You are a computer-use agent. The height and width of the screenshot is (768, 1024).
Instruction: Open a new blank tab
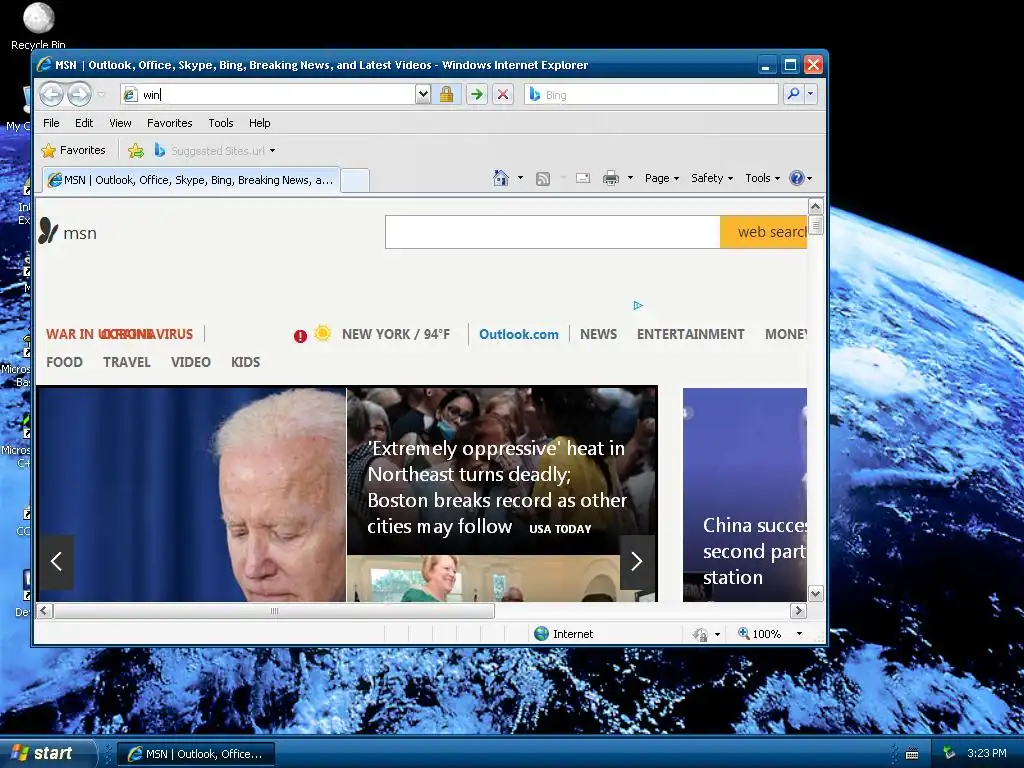(355, 180)
